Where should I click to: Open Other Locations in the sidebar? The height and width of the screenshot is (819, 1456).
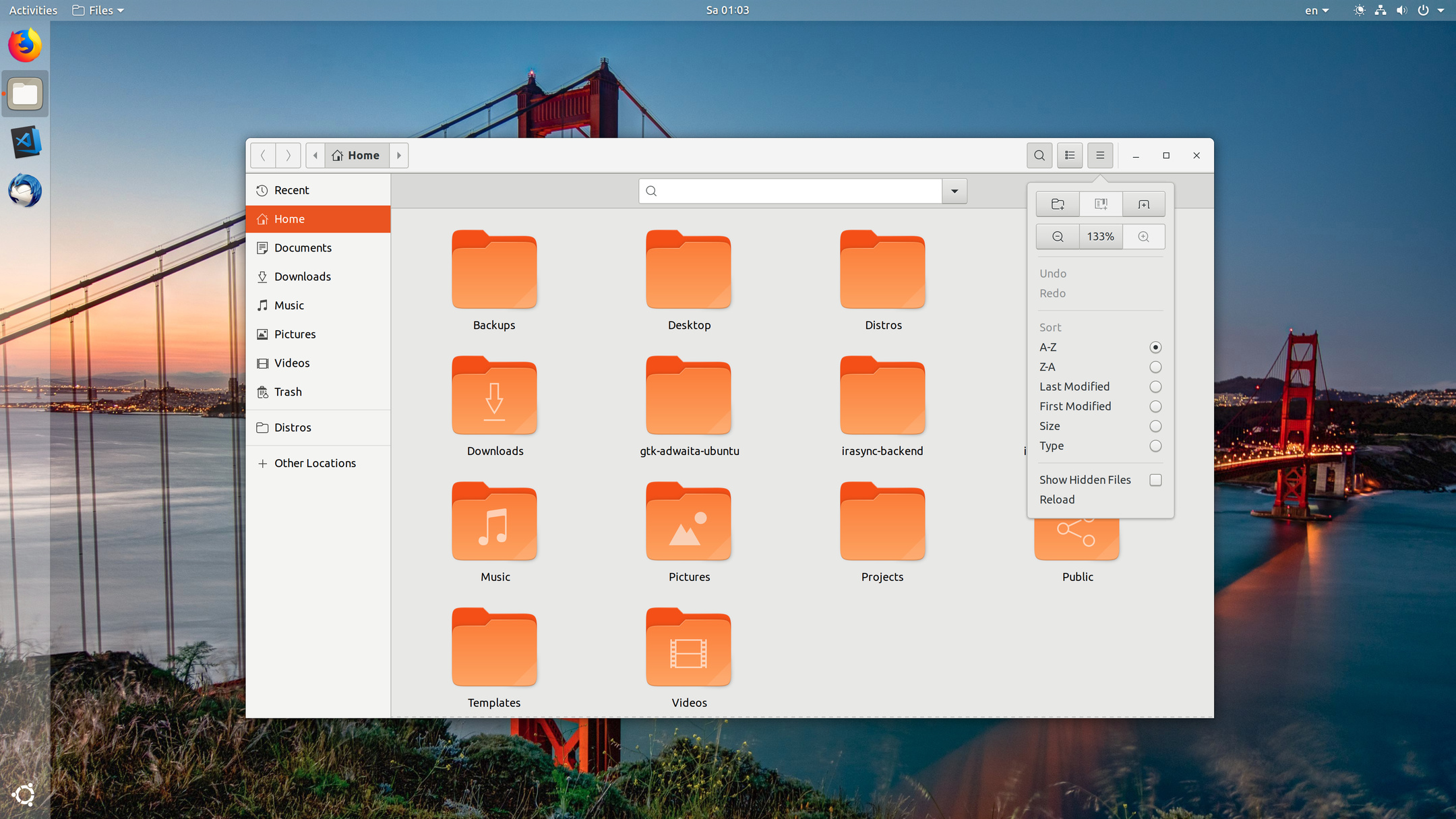pyautogui.click(x=315, y=464)
